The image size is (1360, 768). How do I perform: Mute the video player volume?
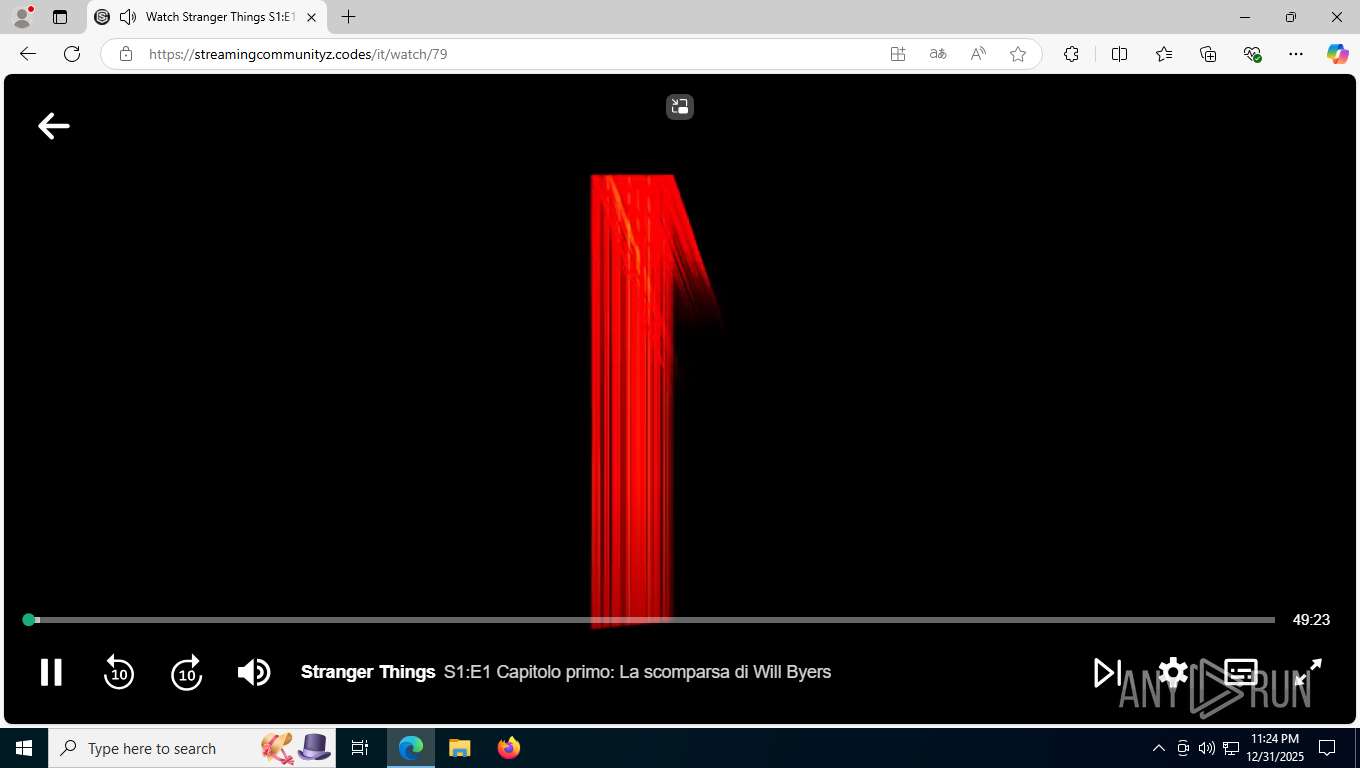tap(254, 672)
